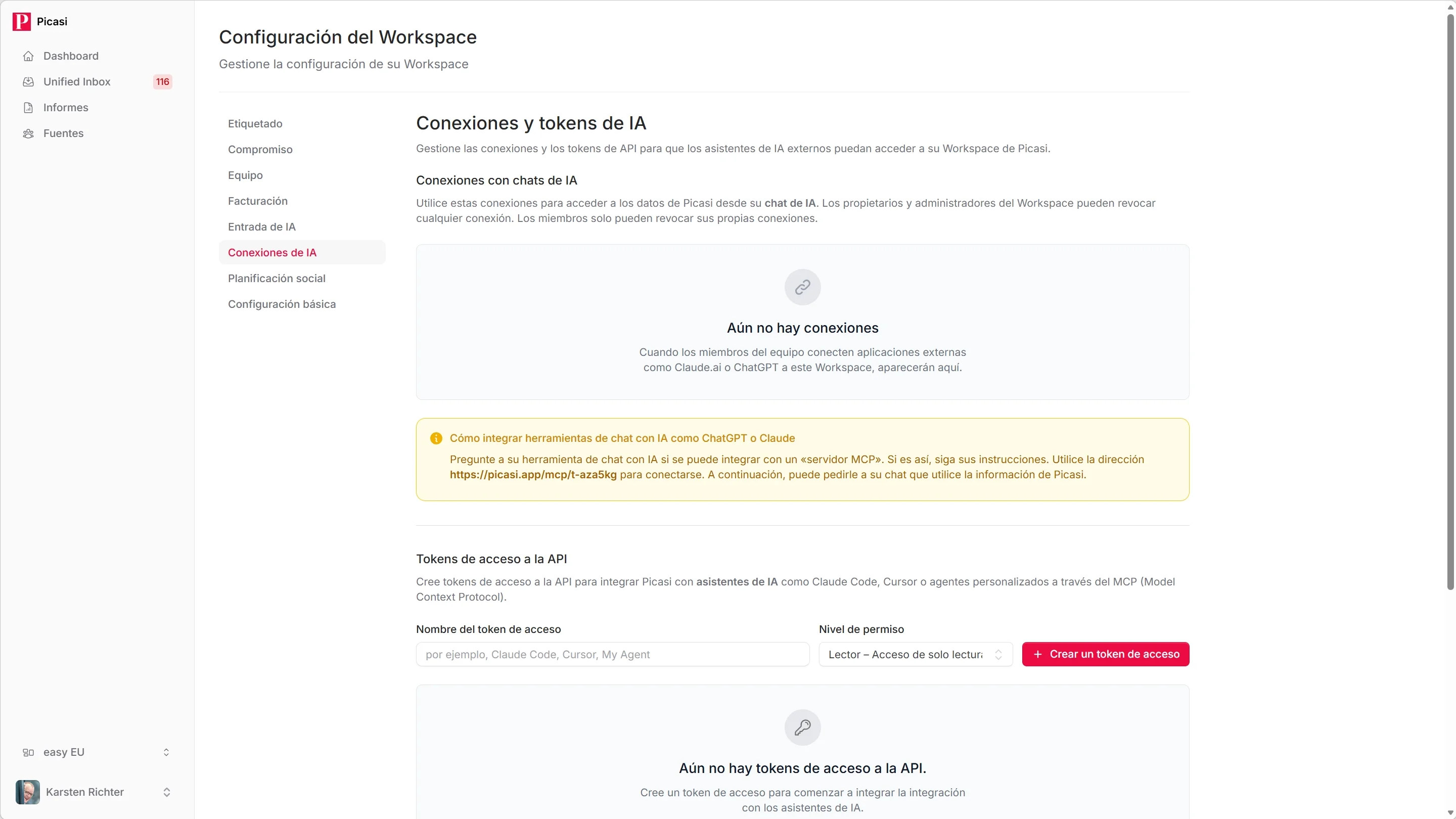The width and height of the screenshot is (1456, 819).
Task: Click the Fuentes people icon
Action: coord(28,133)
